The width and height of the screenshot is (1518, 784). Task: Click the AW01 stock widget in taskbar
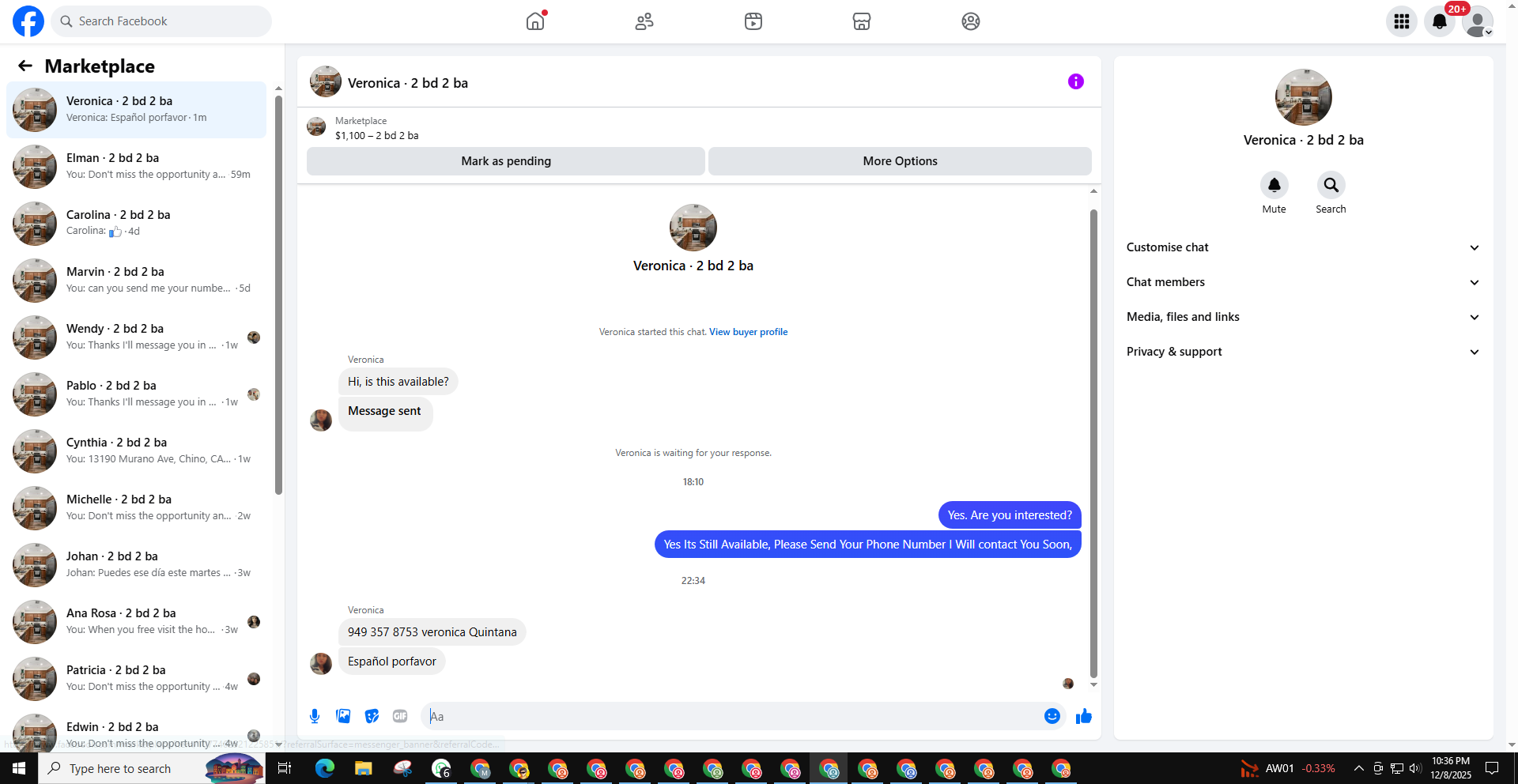1288,768
